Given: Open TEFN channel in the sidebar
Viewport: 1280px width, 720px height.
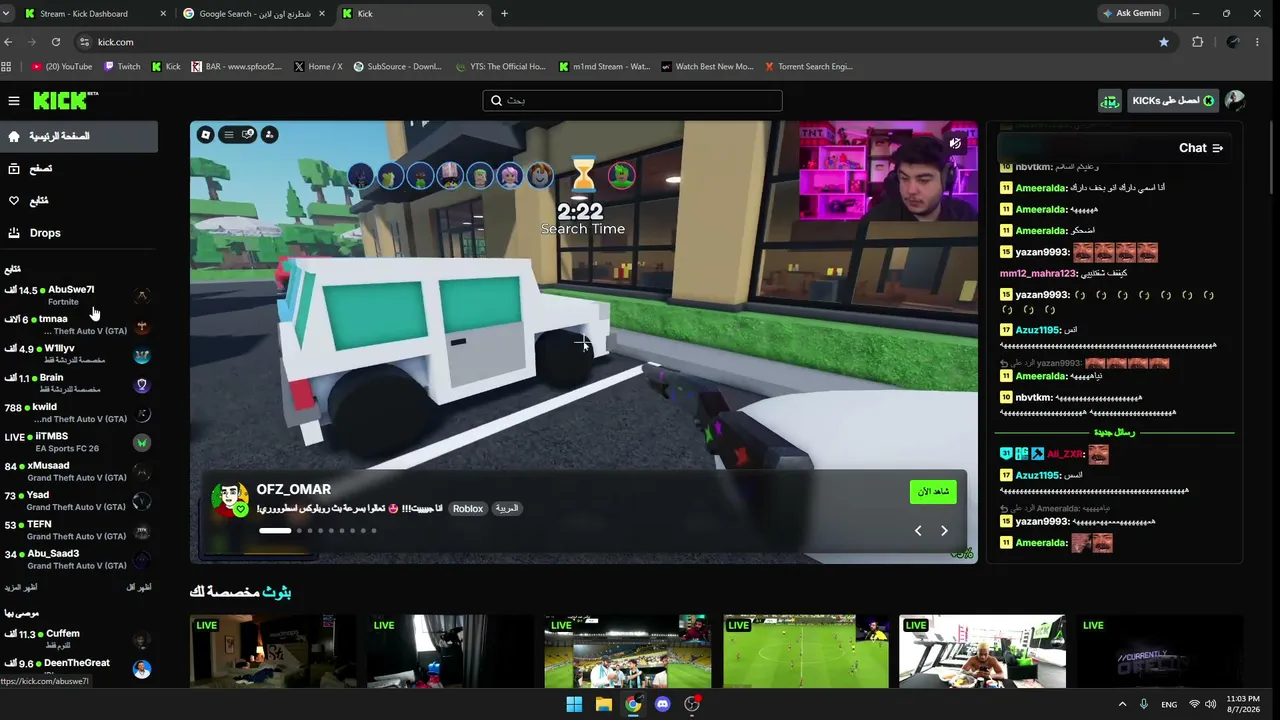Looking at the screenshot, I should (x=78, y=530).
